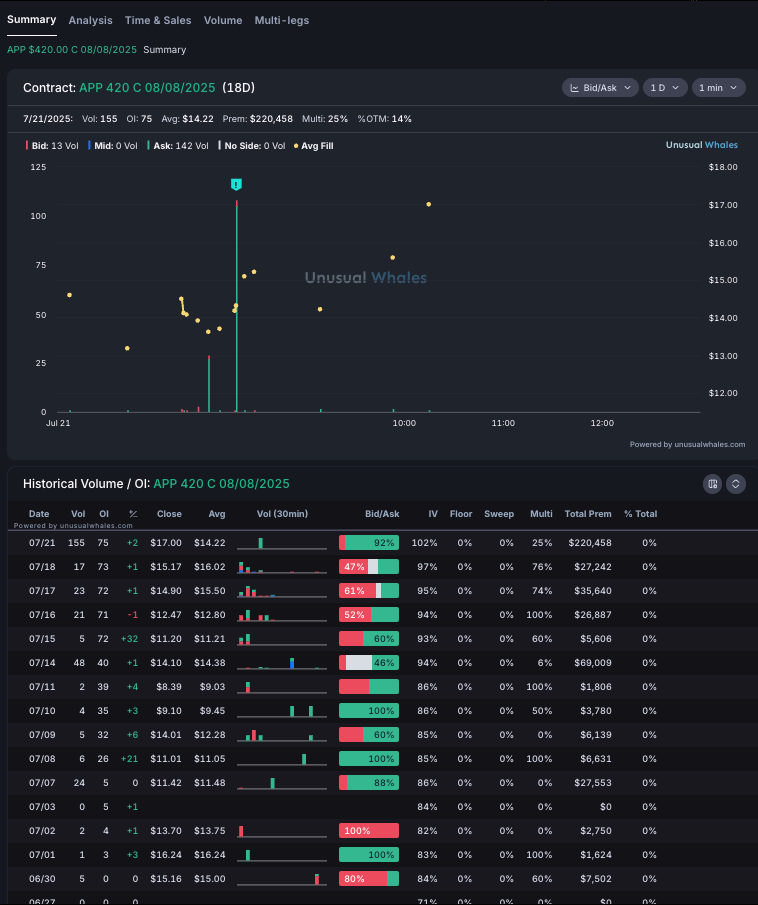Click the 07/10 bid/ask bar showing 100%
The height and width of the screenshot is (905, 758).
(369, 710)
